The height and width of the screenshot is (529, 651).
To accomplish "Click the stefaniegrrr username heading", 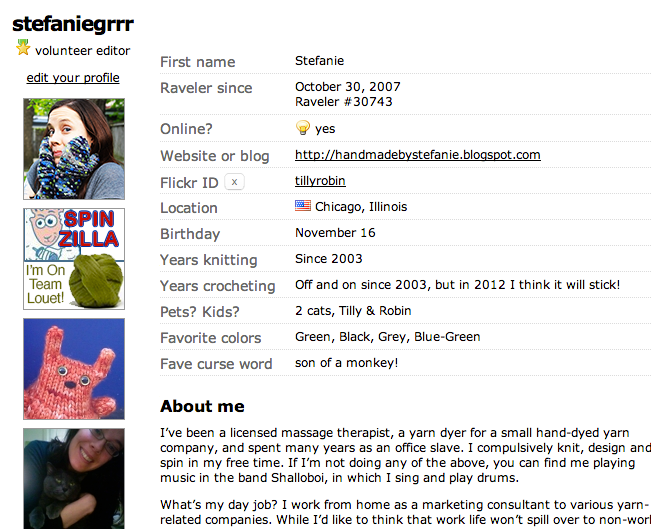I will (x=73, y=24).
